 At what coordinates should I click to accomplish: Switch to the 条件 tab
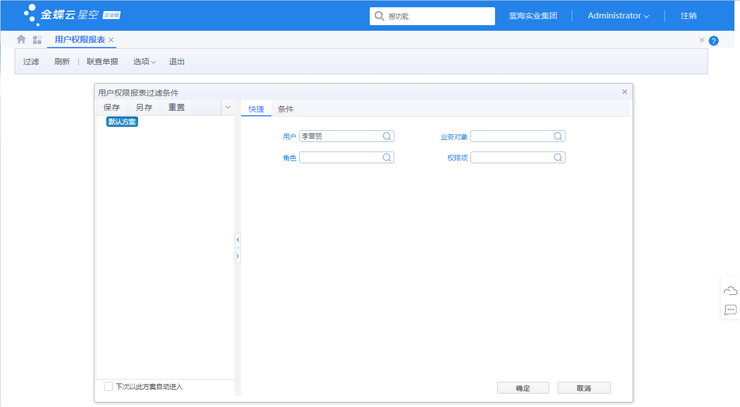[x=286, y=109]
